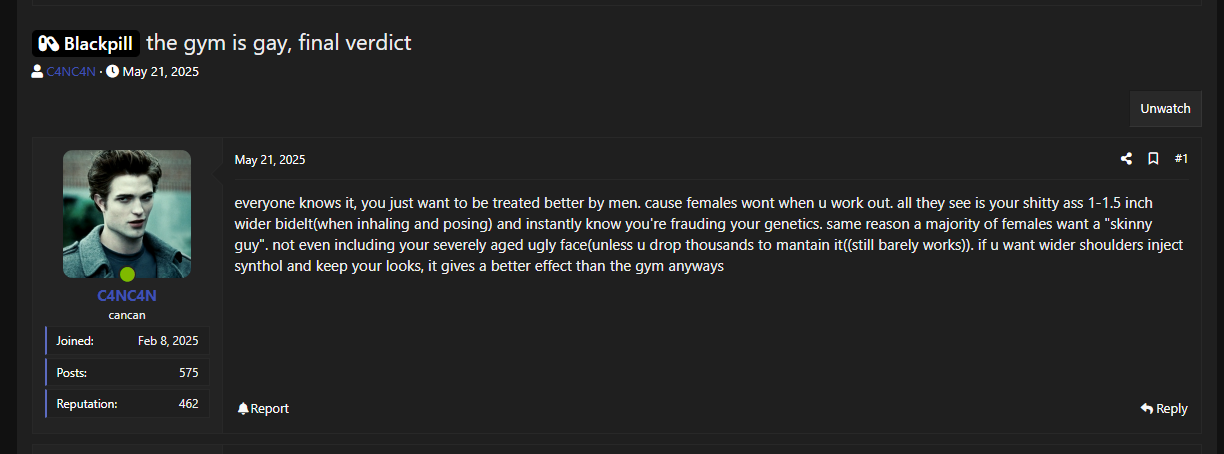
Task: Click the green online status dot
Action: coord(127,274)
